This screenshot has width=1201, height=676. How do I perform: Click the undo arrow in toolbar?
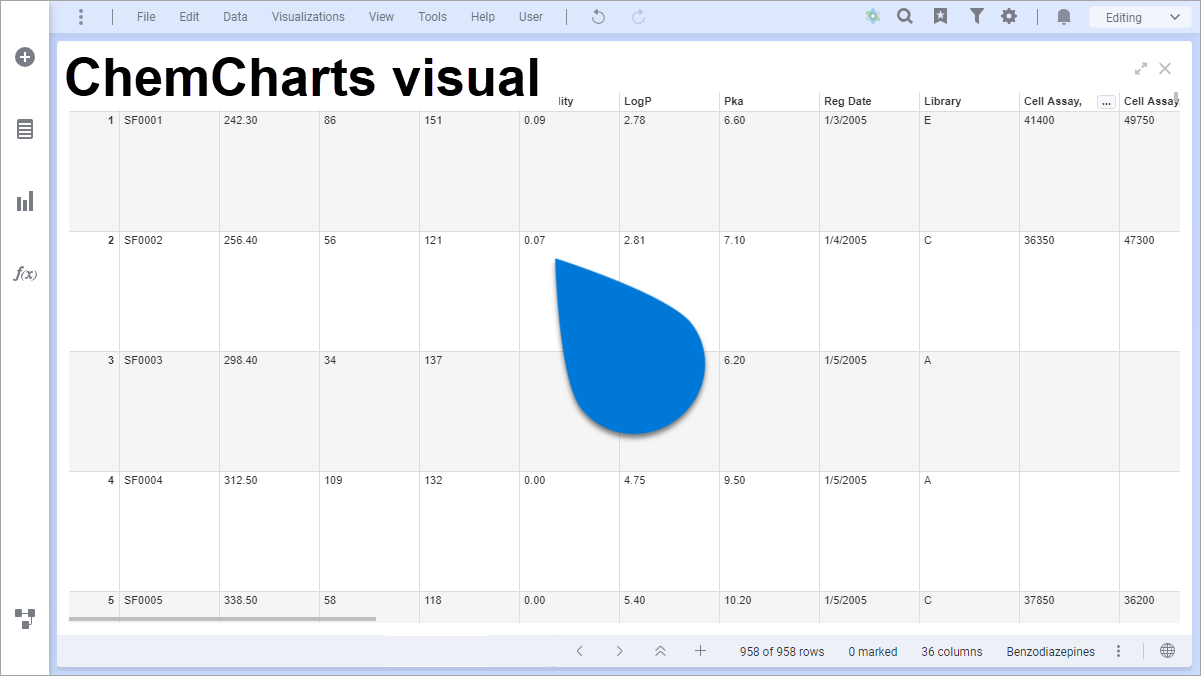597,16
